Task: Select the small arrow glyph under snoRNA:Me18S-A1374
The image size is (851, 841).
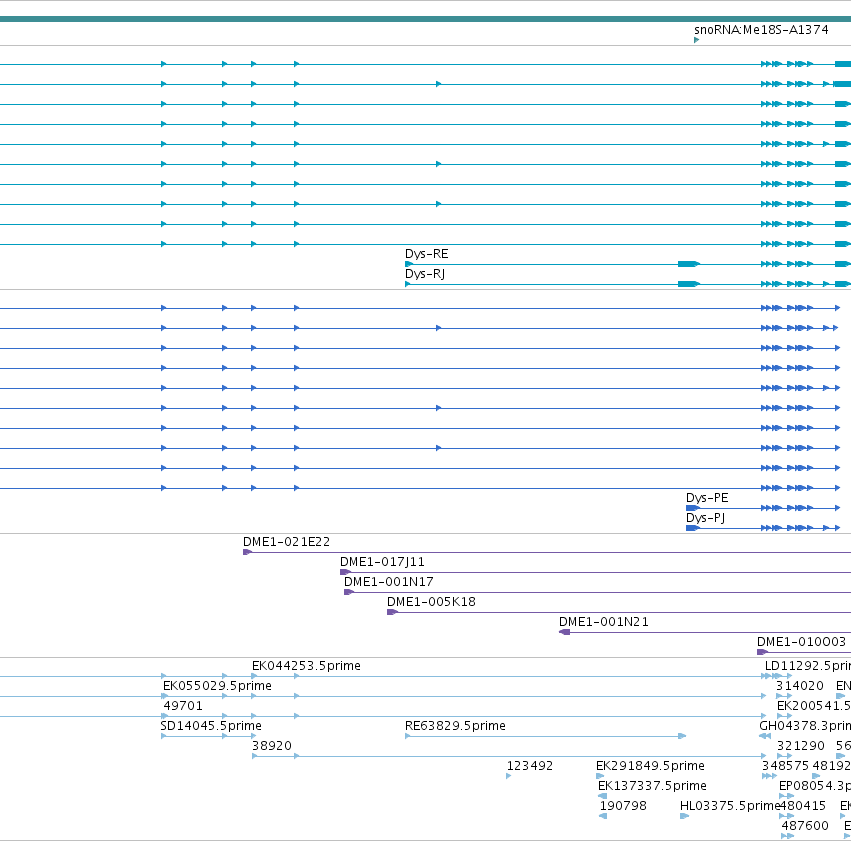Action: (x=696, y=40)
